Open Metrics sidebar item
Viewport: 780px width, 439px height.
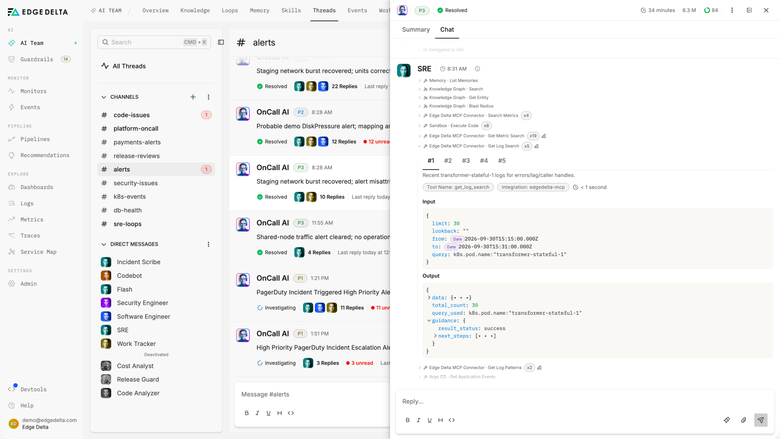(x=31, y=219)
